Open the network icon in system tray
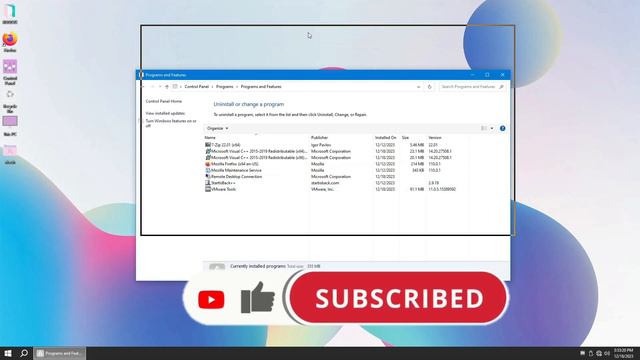Screen dimensions: 640x360 coord(599,353)
